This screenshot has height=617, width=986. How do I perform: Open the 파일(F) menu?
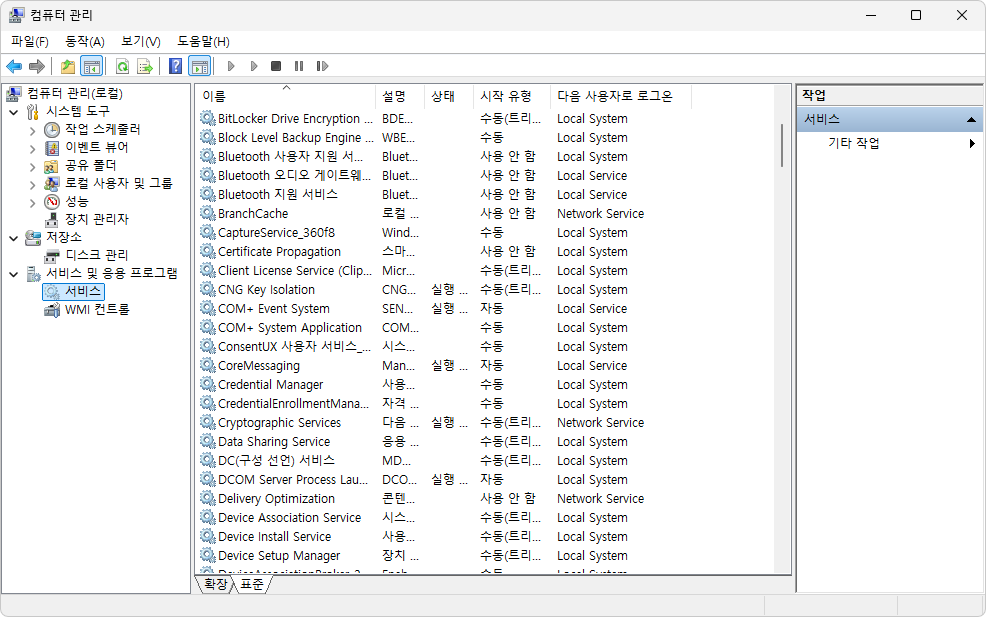click(x=30, y=42)
